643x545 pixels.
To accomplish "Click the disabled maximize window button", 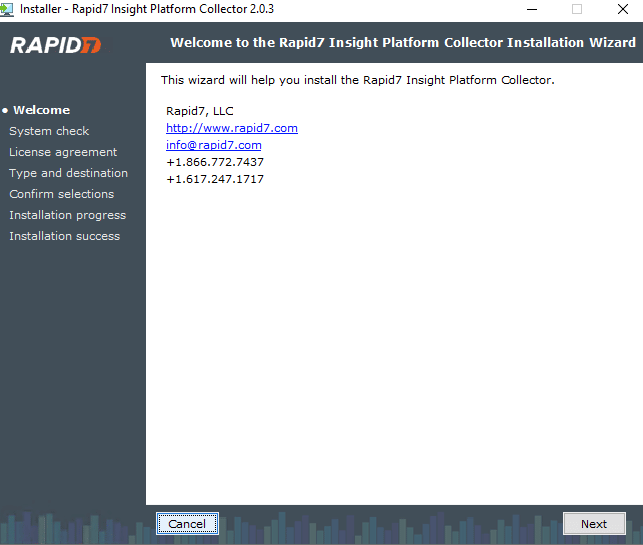I will pos(577,9).
